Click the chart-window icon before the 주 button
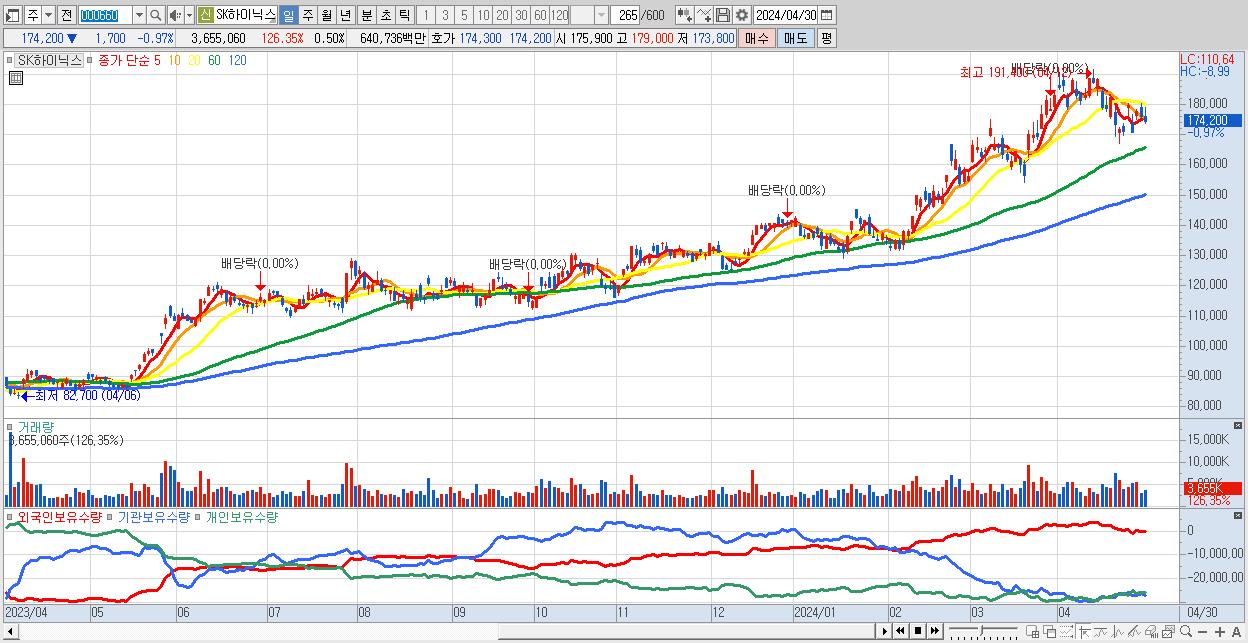Screen dimensions: 1248x643 coord(13,15)
